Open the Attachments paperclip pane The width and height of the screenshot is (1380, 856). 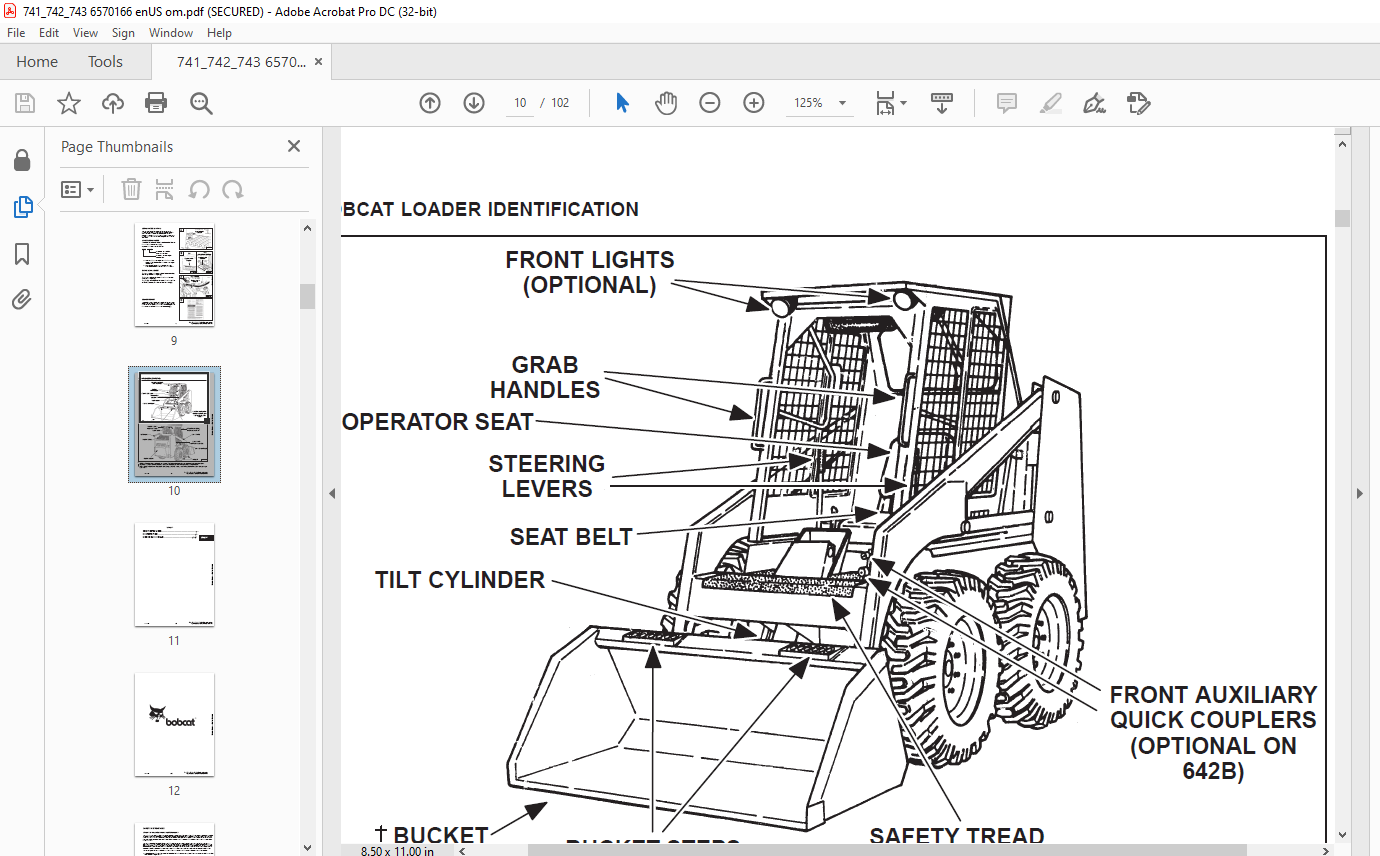pos(22,300)
